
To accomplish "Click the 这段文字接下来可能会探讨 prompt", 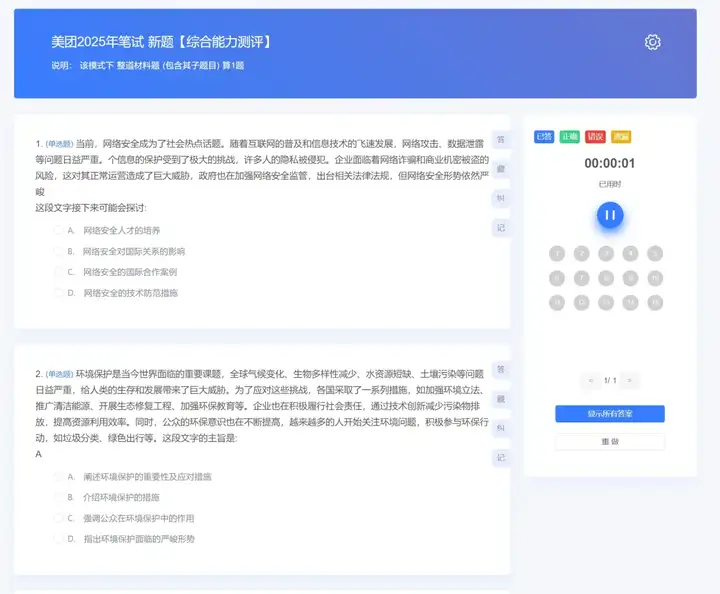I will (x=91, y=208).
